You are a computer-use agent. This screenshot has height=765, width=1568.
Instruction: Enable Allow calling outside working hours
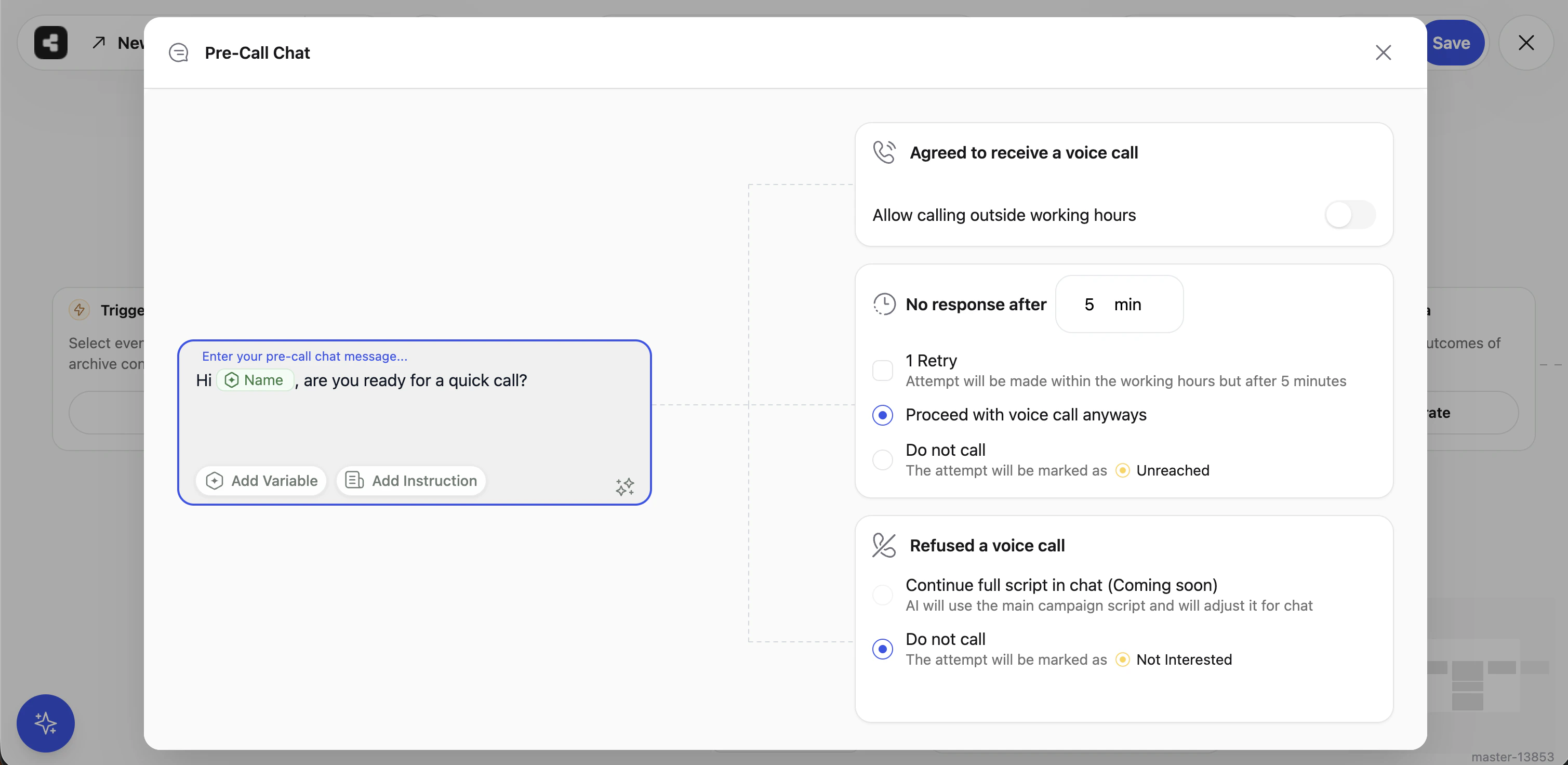pyautogui.click(x=1350, y=215)
